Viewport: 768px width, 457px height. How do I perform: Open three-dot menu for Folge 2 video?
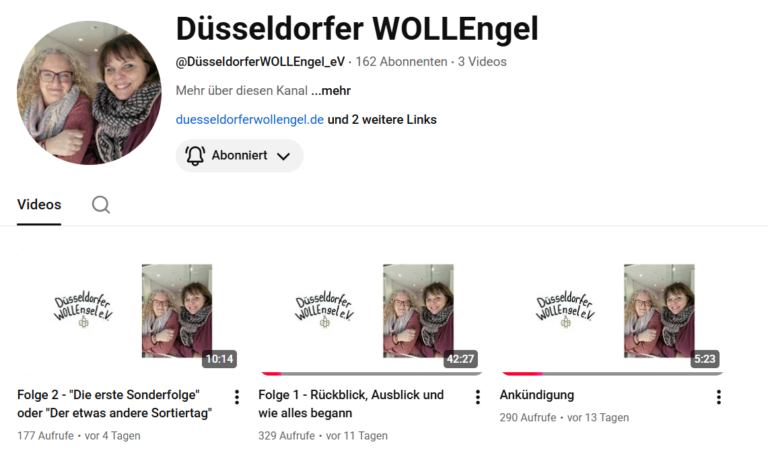tap(237, 397)
